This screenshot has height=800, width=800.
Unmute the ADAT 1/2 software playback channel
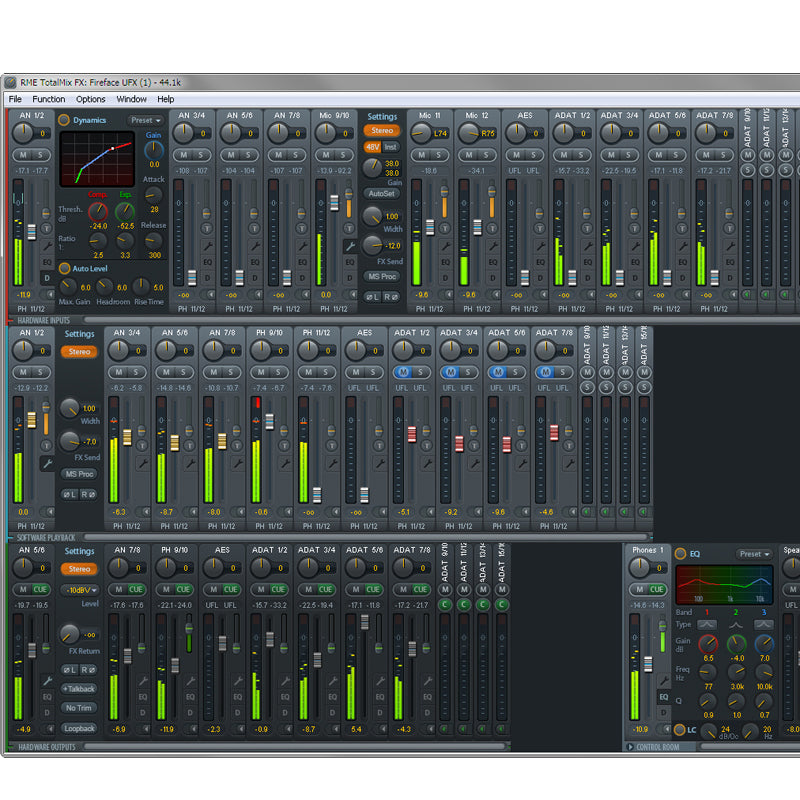click(x=403, y=372)
